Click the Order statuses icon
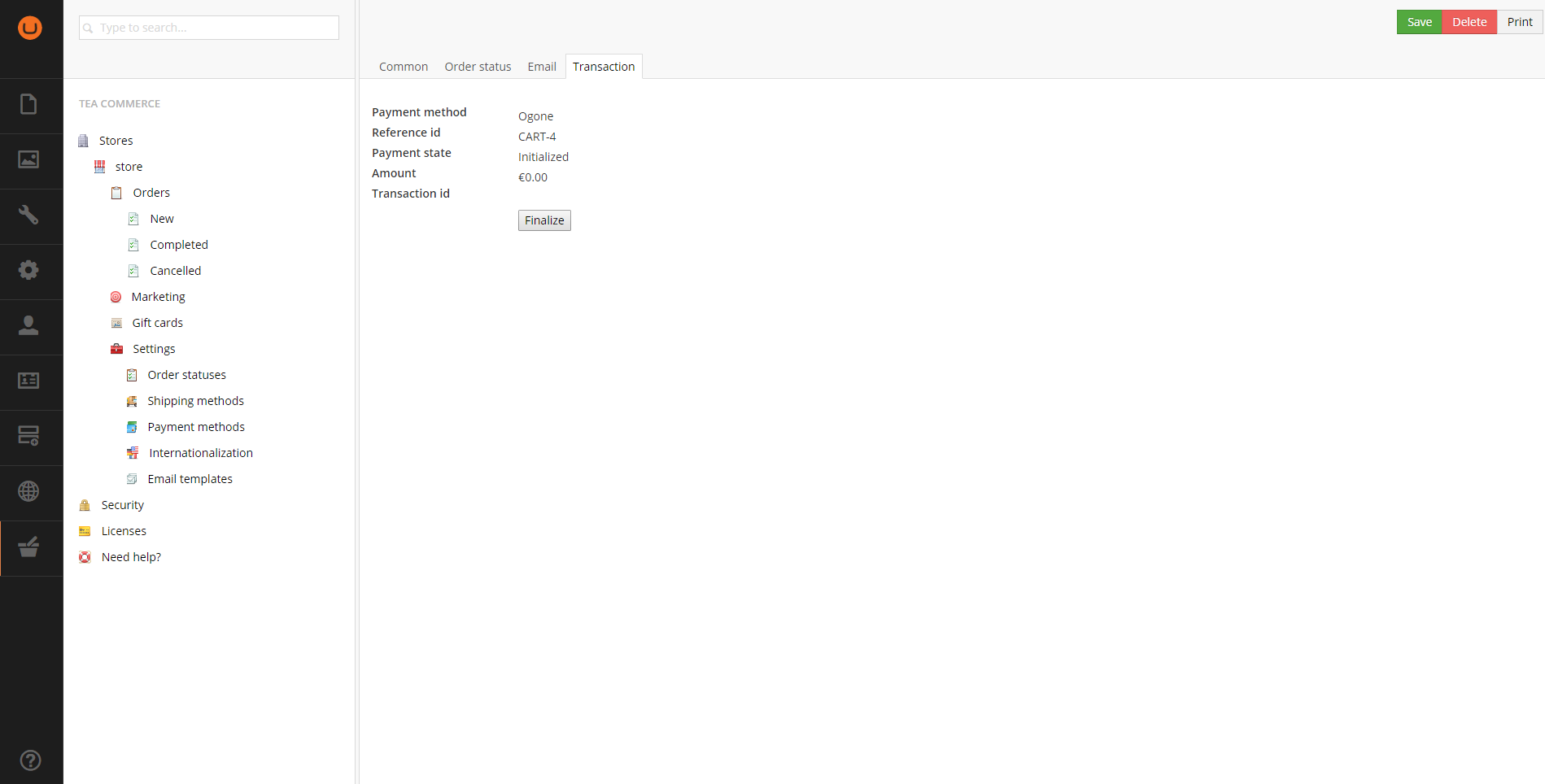1545x784 pixels. (x=132, y=375)
